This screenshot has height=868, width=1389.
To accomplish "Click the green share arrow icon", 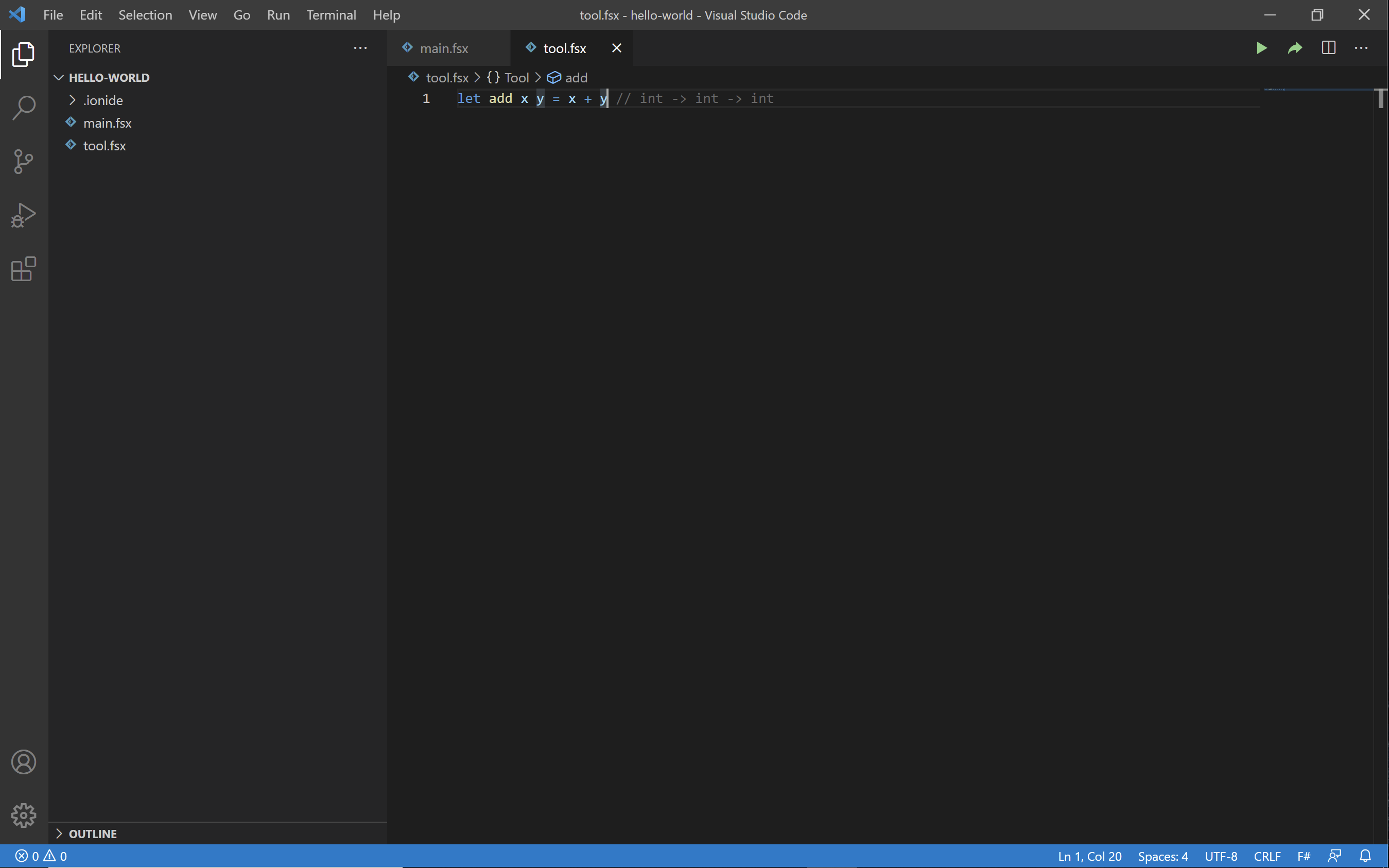I will 1295,48.
